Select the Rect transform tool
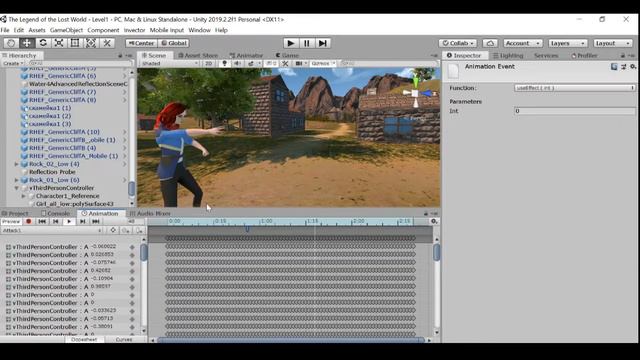 pos(75,43)
